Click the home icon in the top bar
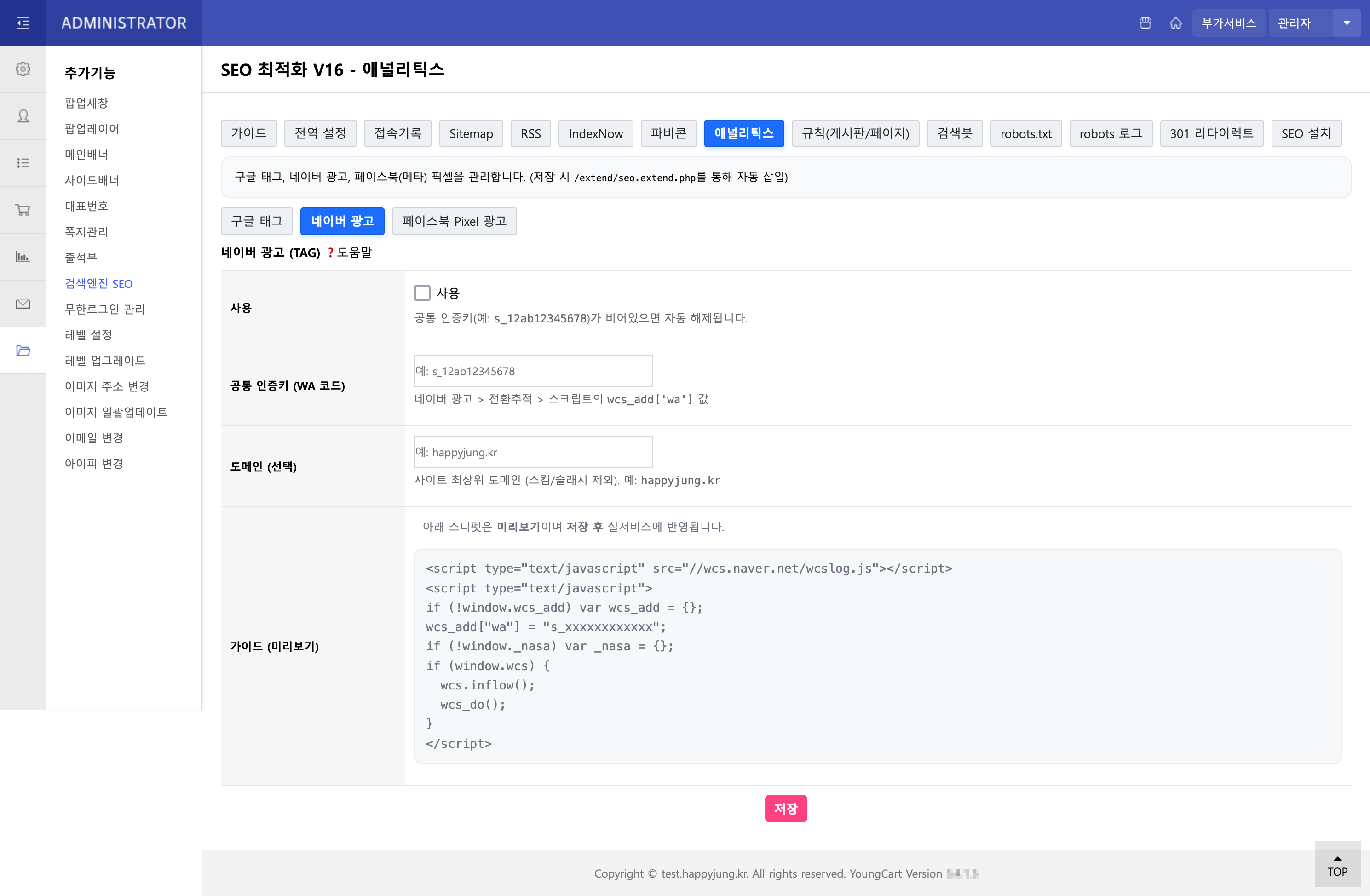This screenshot has height=896, width=1370. tap(1176, 23)
